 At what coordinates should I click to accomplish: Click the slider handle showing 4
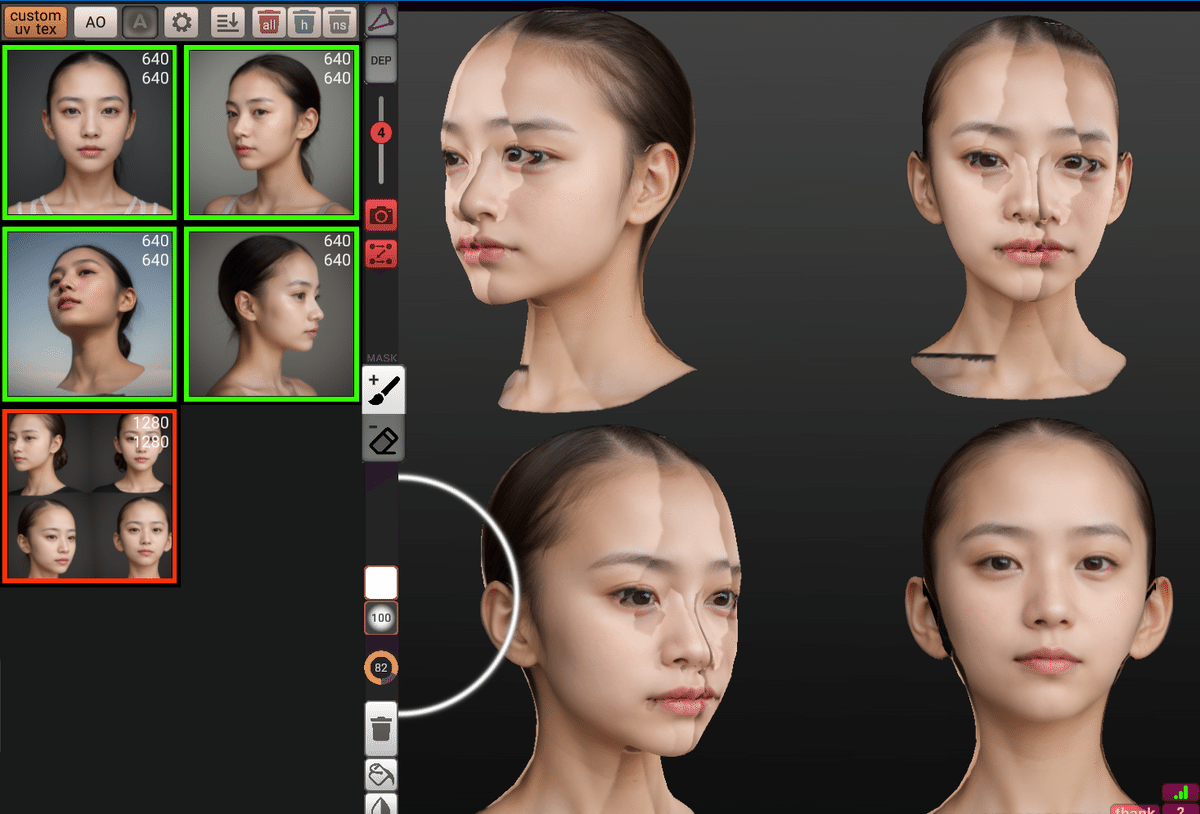point(381,132)
